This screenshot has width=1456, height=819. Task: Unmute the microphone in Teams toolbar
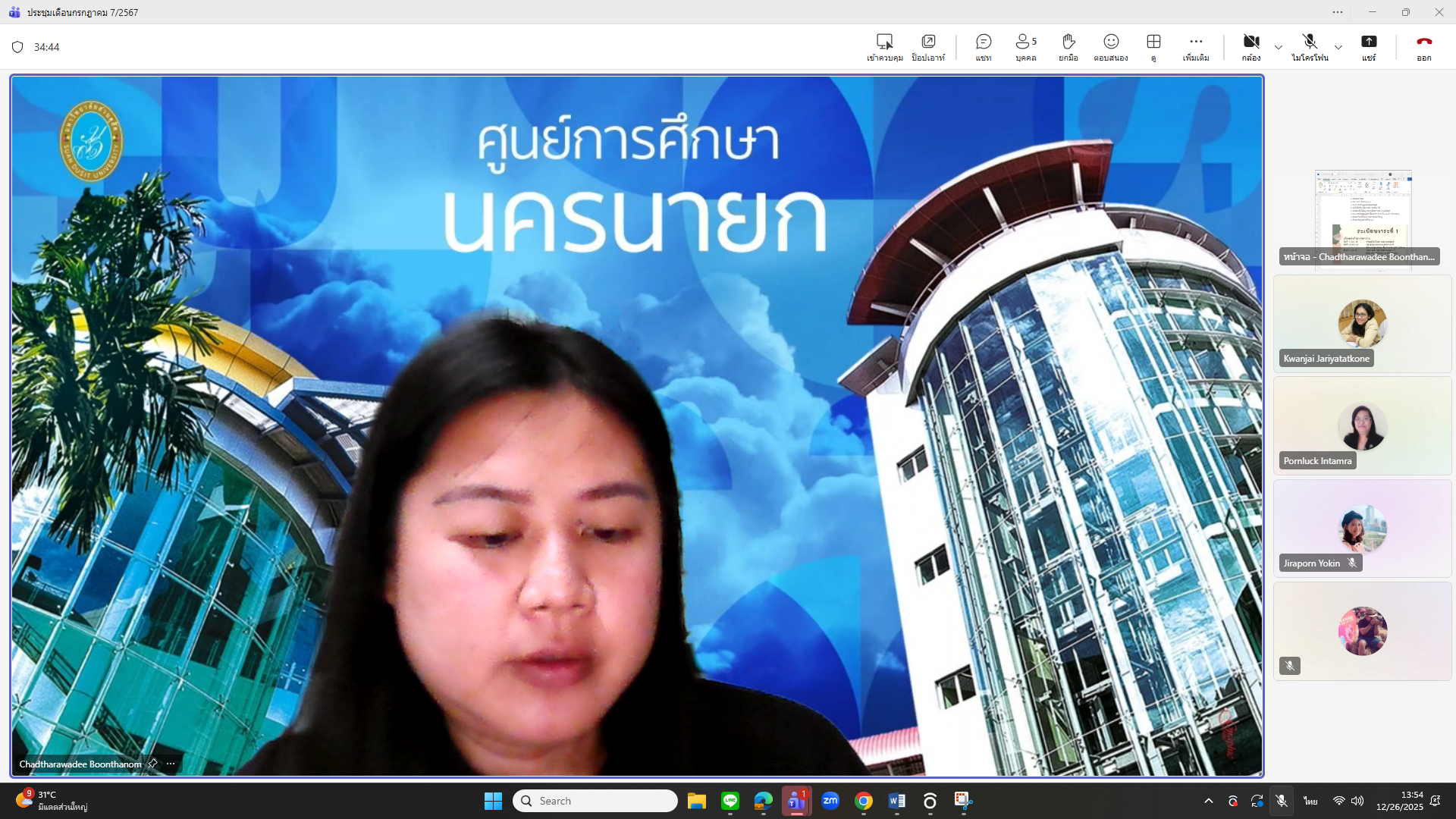tap(1310, 47)
